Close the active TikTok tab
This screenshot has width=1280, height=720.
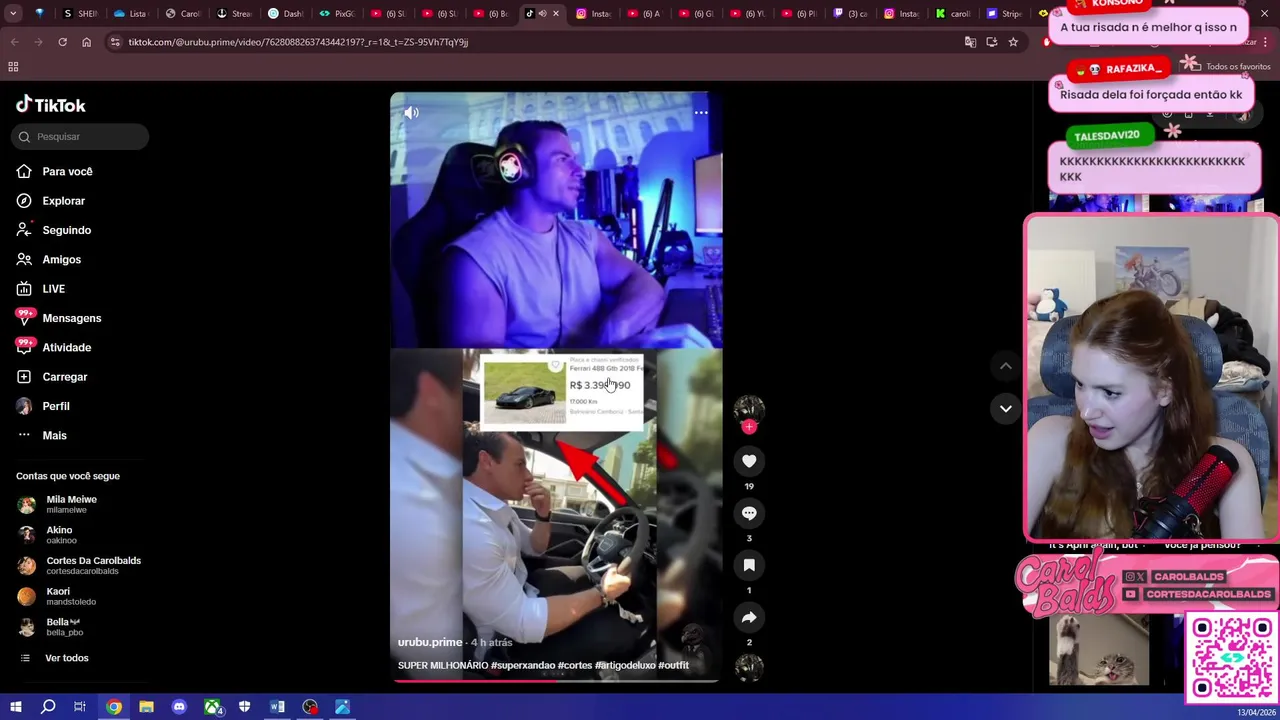(x=556, y=14)
